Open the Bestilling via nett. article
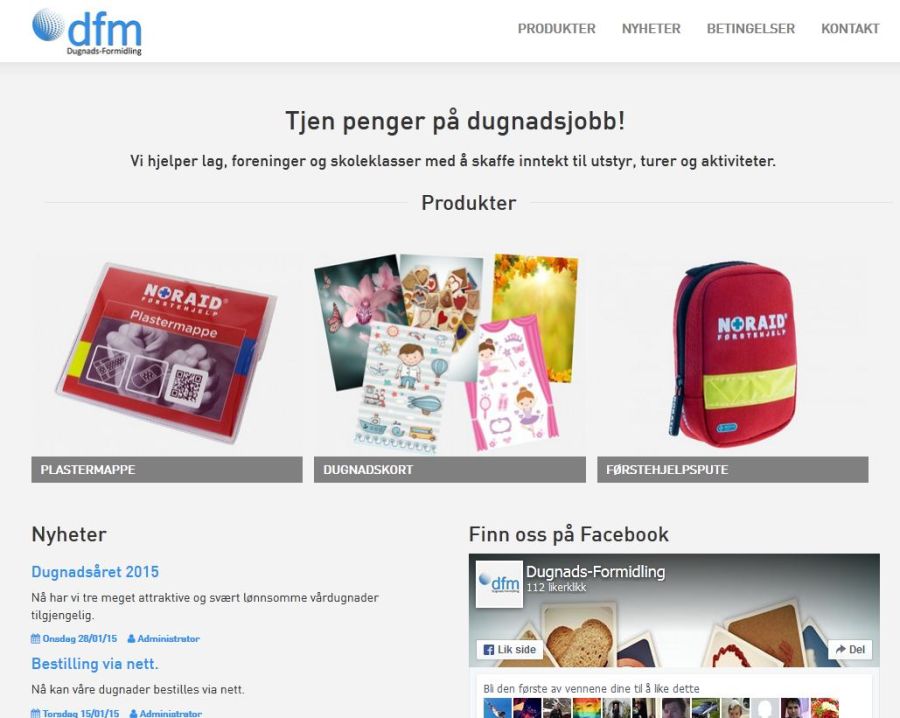 pos(95,663)
